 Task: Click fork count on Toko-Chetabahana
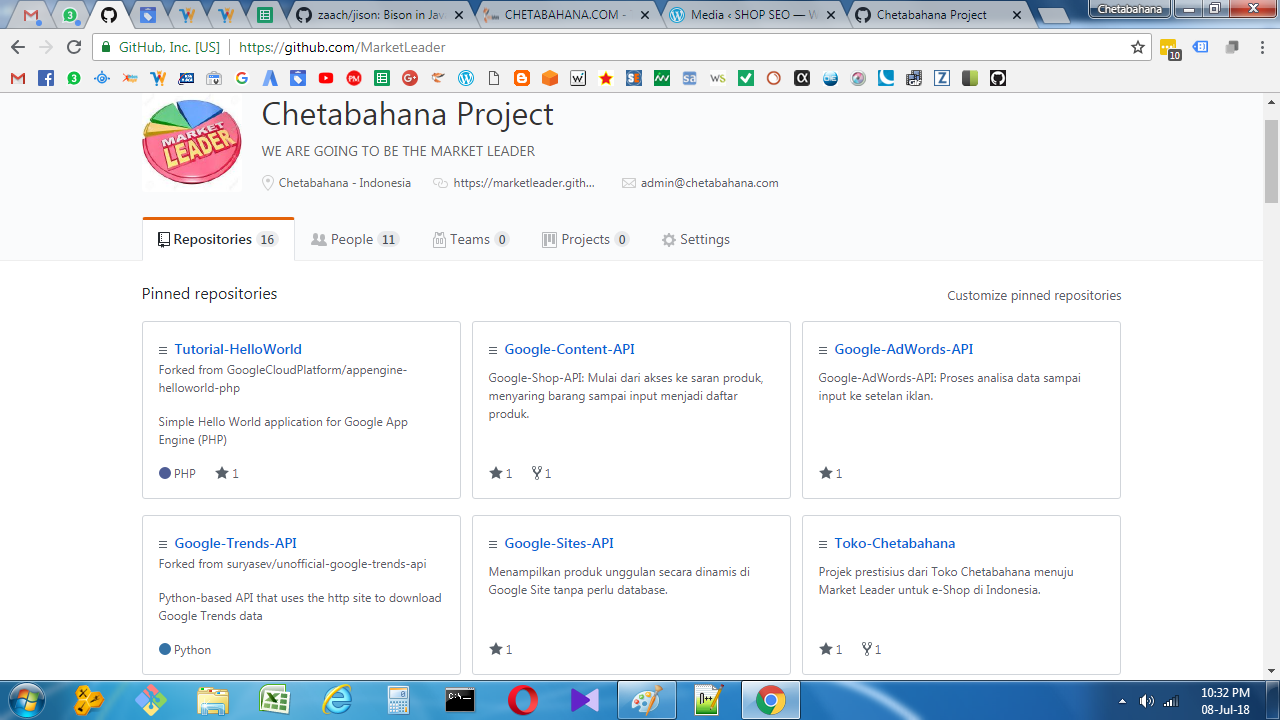pyautogui.click(x=871, y=649)
